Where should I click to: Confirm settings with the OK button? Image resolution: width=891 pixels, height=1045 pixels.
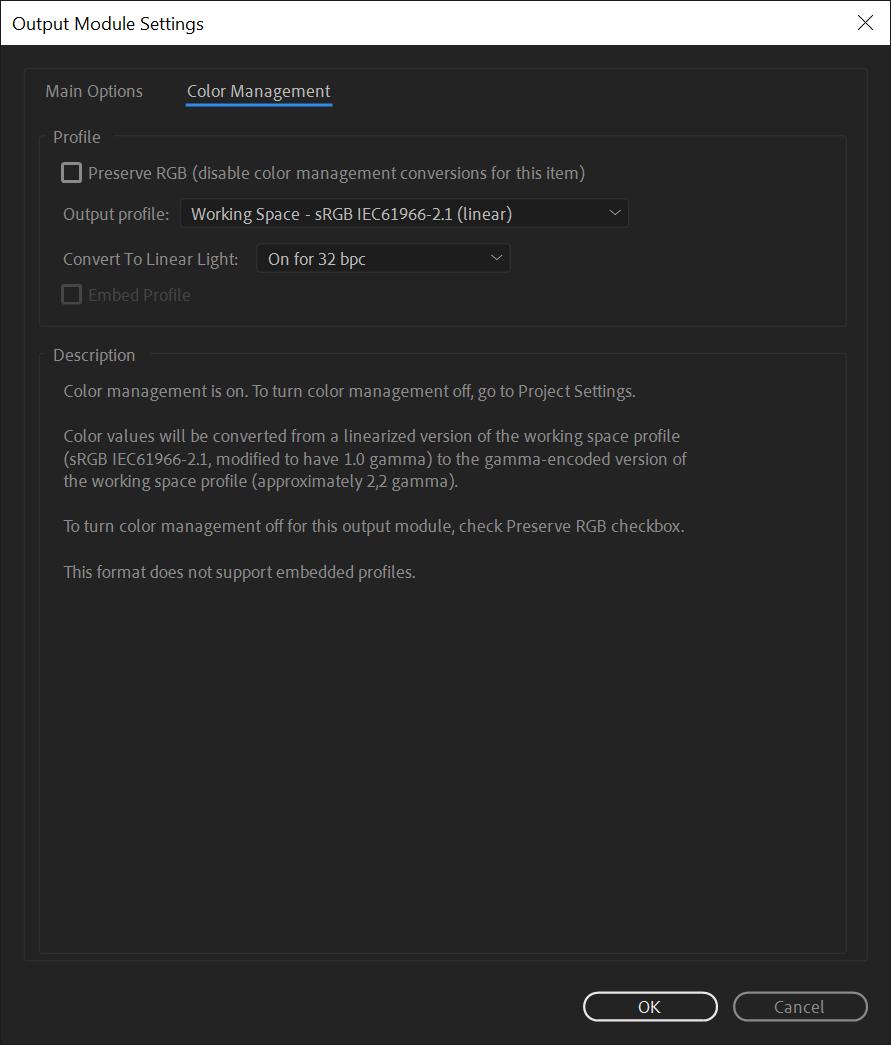coord(650,1007)
